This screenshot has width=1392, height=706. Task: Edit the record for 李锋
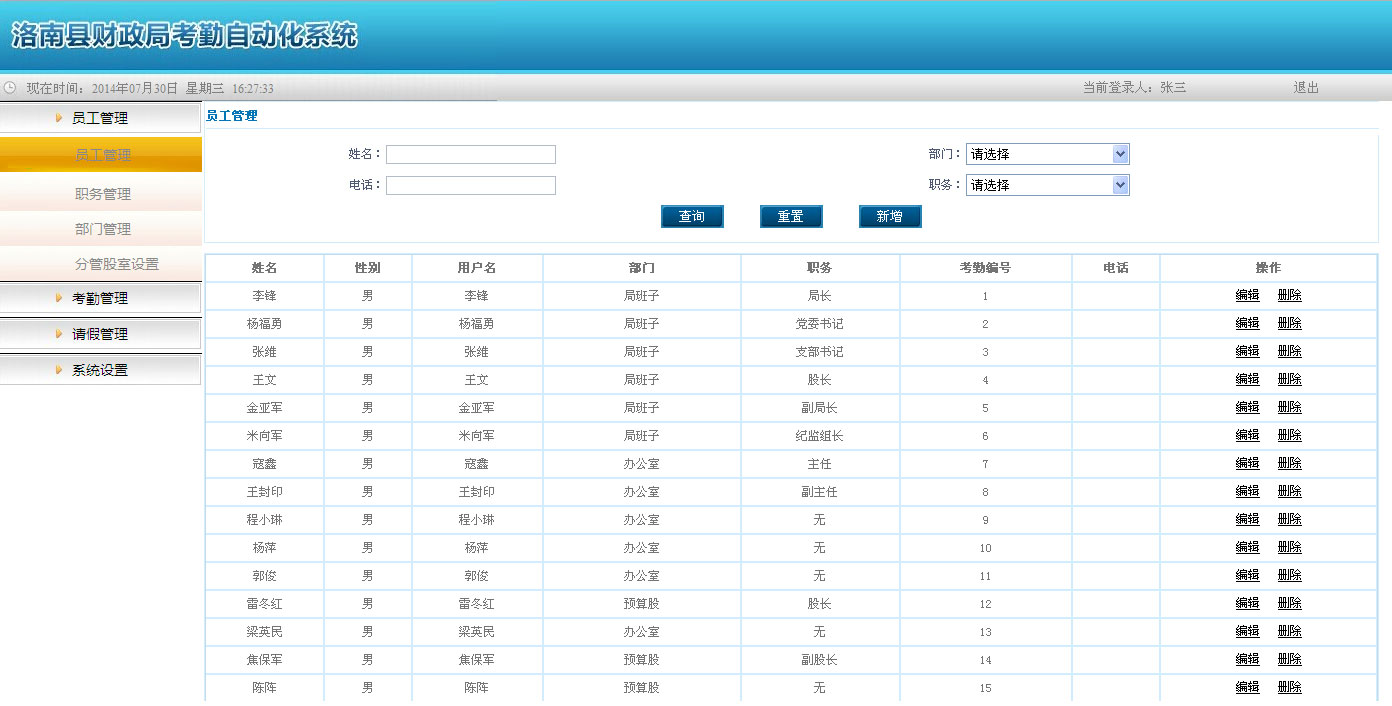coord(1246,295)
